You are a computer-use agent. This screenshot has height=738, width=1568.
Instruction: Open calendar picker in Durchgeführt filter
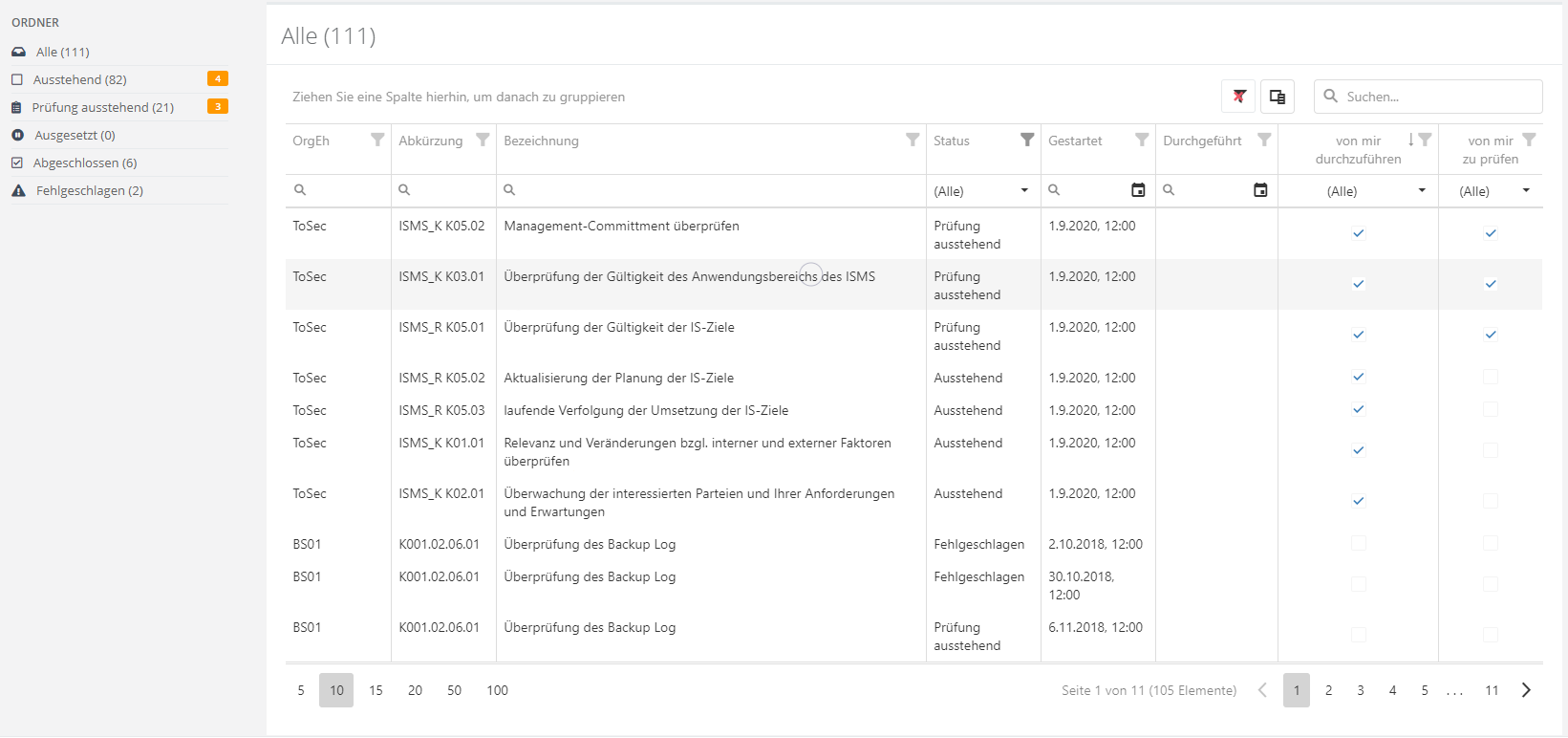click(1260, 190)
